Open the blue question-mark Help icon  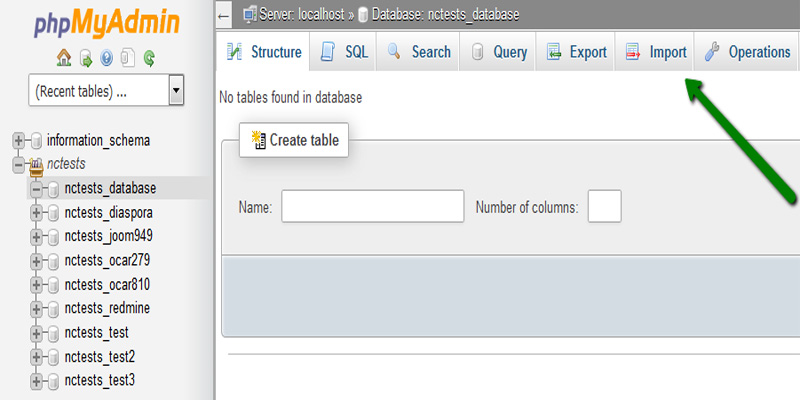(106, 58)
